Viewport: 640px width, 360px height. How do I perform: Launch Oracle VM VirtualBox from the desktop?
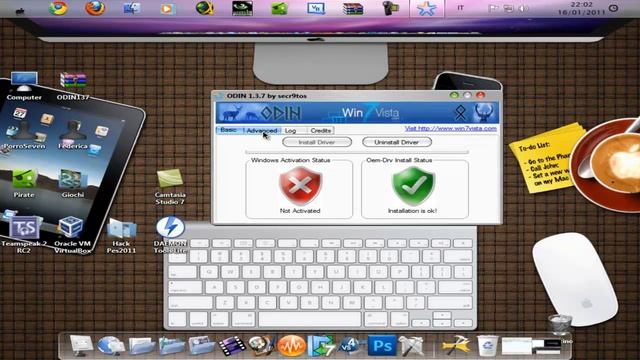point(72,235)
